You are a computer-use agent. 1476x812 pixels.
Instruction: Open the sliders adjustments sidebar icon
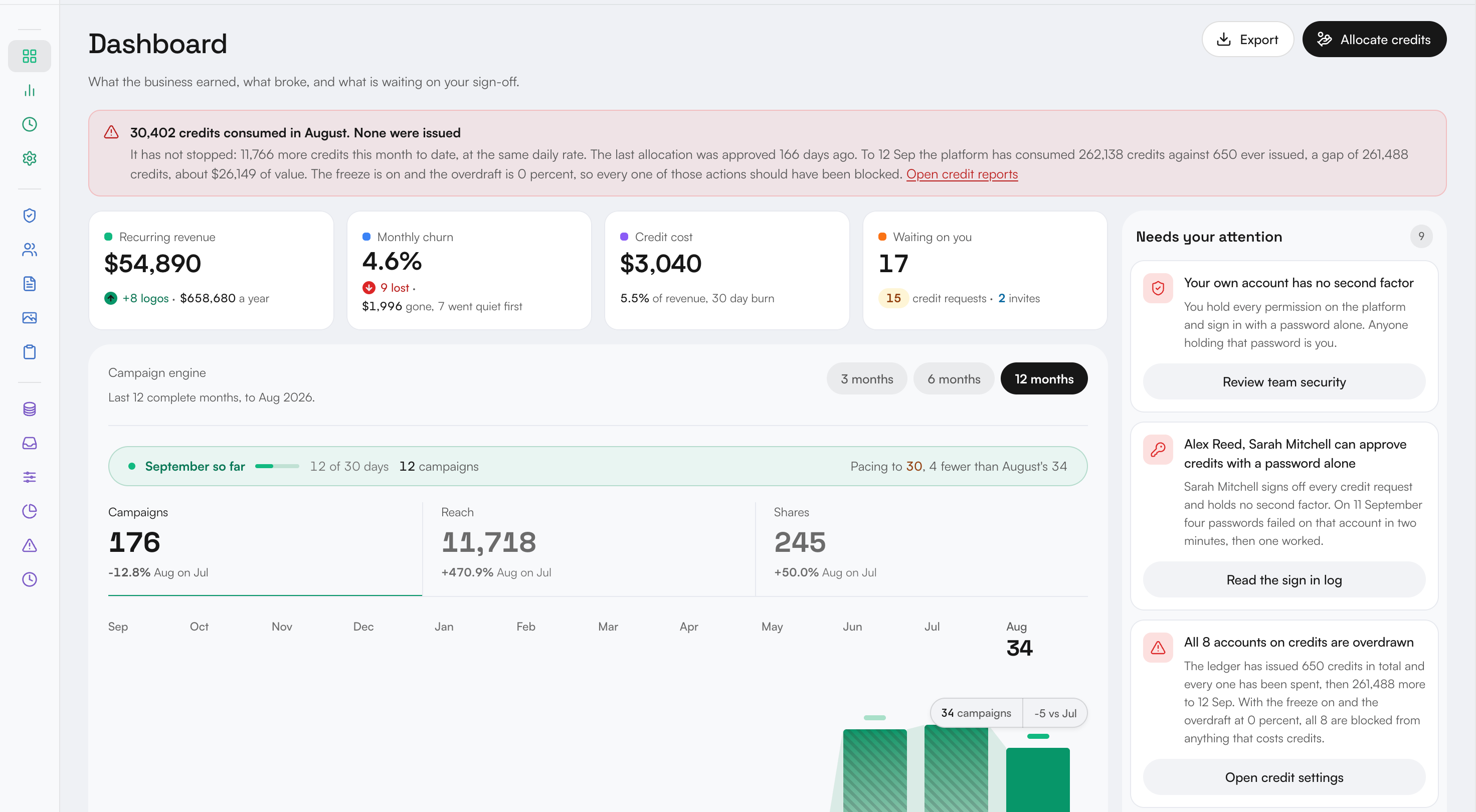pos(29,477)
